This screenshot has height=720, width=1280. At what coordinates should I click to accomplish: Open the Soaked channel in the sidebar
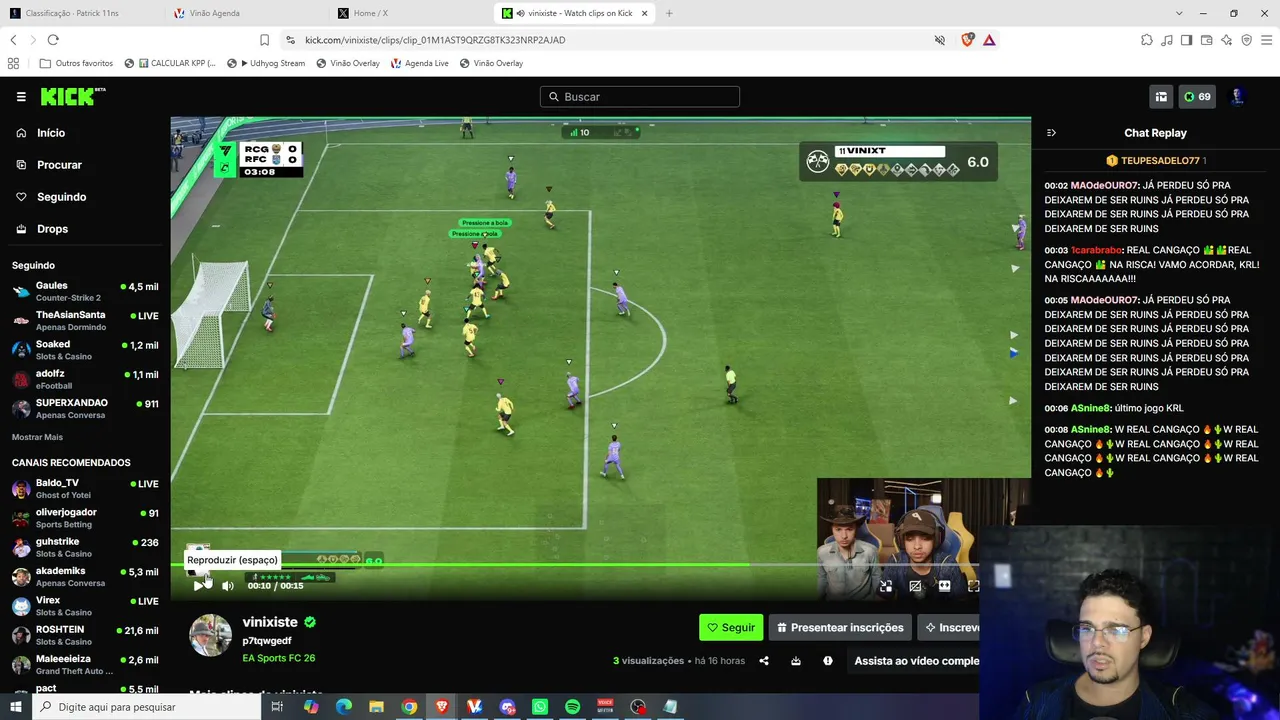point(85,350)
